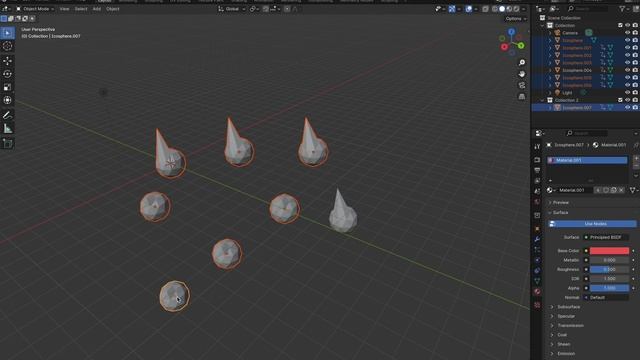Select the Add Cube tool
Image resolution: width=640 pixels, height=360 pixels.
click(7, 143)
